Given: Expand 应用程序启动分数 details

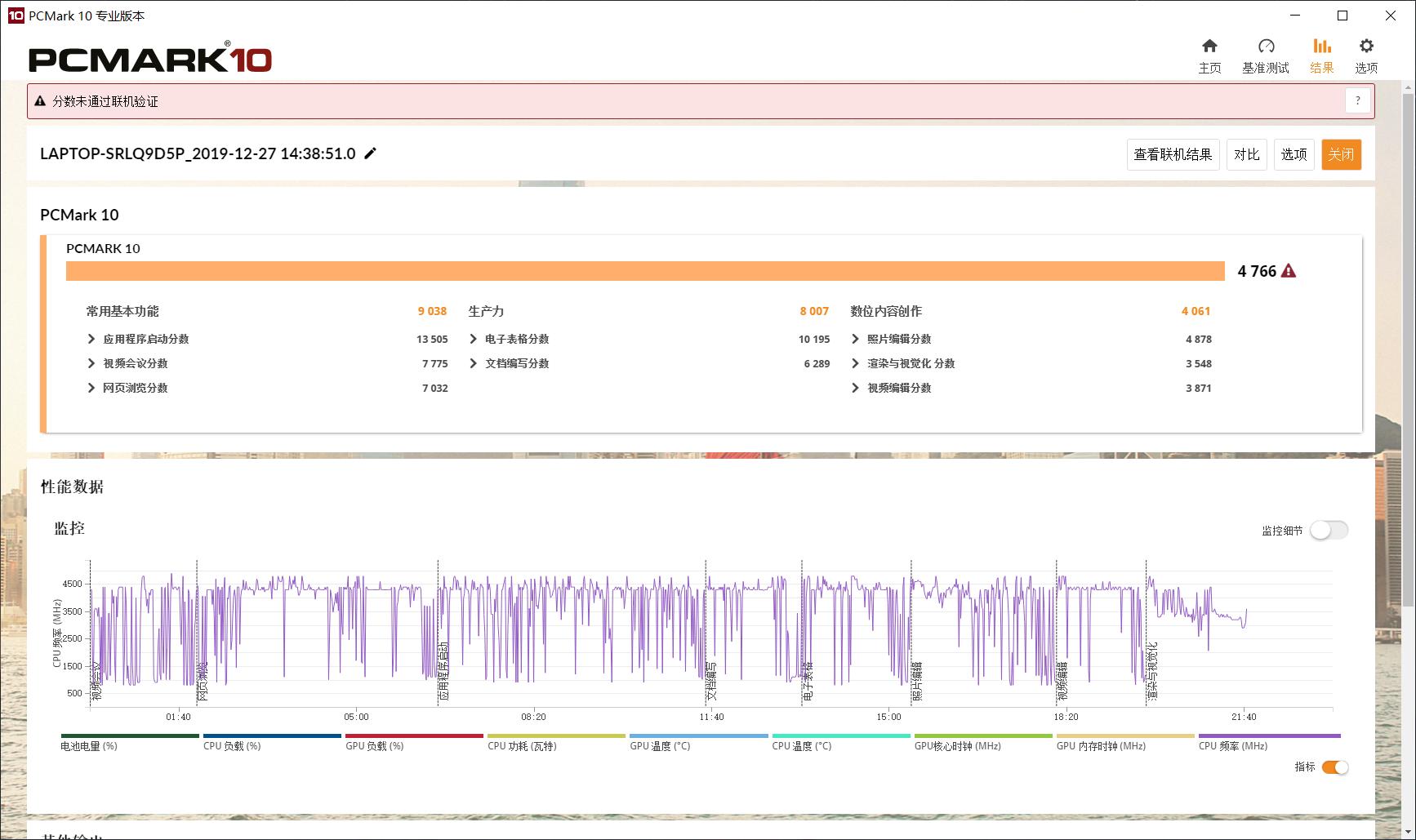Looking at the screenshot, I should 91,339.
